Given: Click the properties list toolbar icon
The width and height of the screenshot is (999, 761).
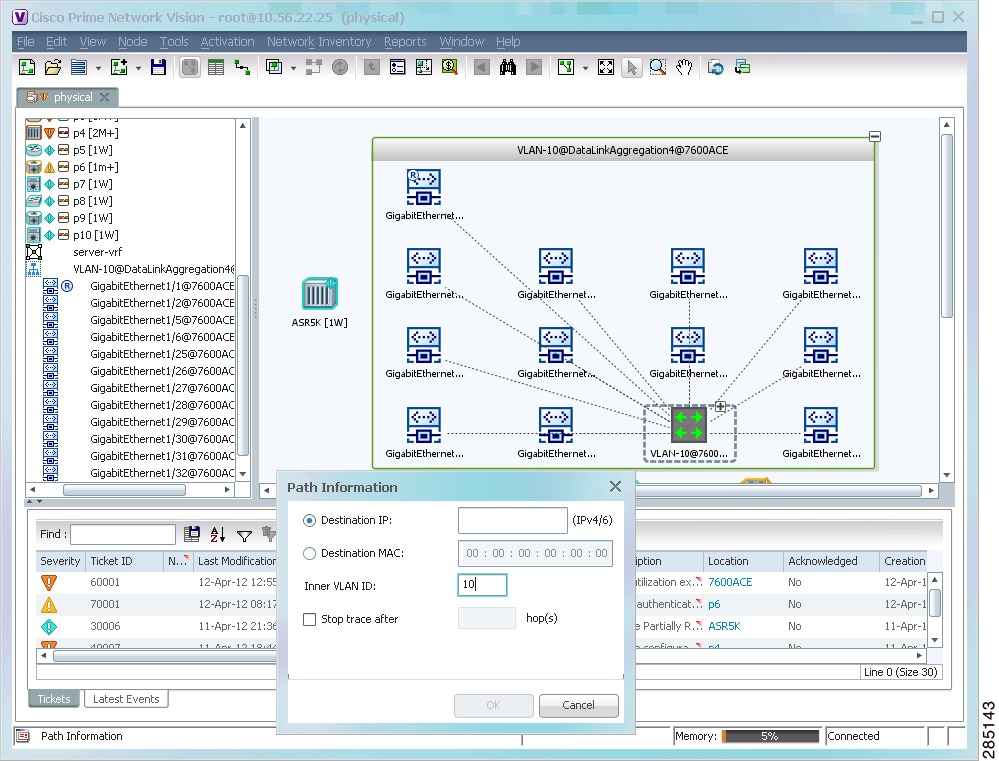Looking at the screenshot, I should click(398, 68).
